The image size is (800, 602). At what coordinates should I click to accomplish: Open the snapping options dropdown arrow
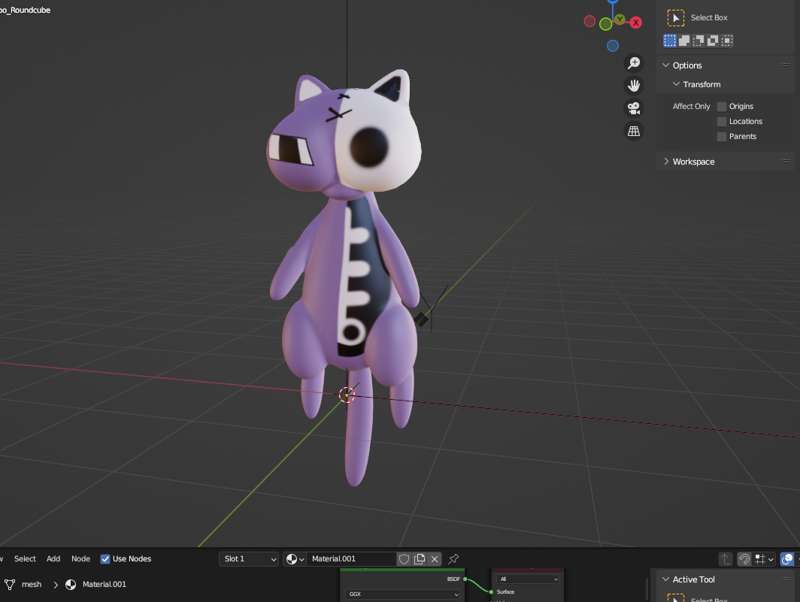point(770,559)
